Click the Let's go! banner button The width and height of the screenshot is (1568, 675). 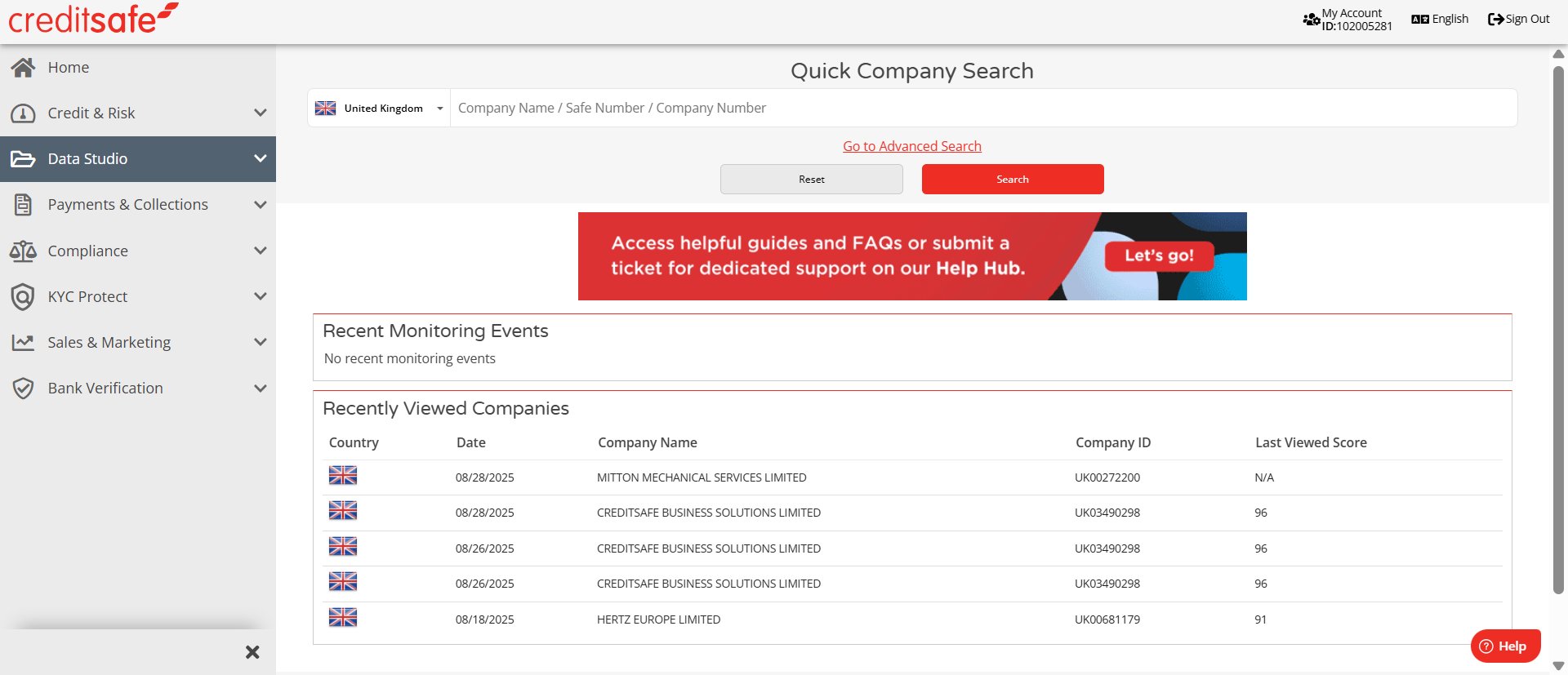coord(1159,255)
